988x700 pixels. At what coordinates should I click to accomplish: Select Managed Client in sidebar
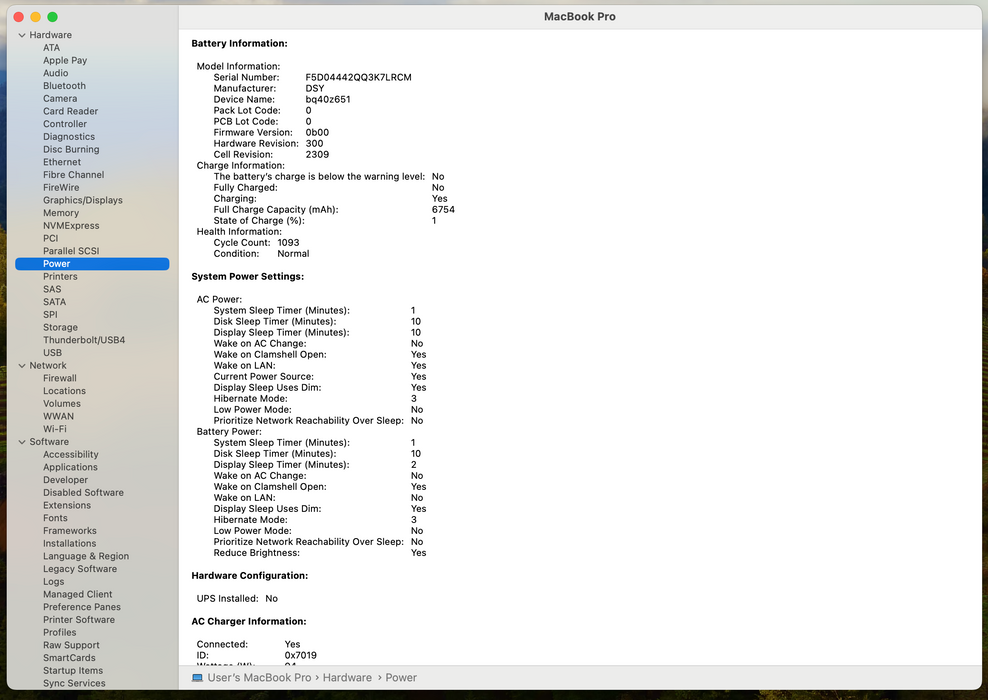coord(78,594)
